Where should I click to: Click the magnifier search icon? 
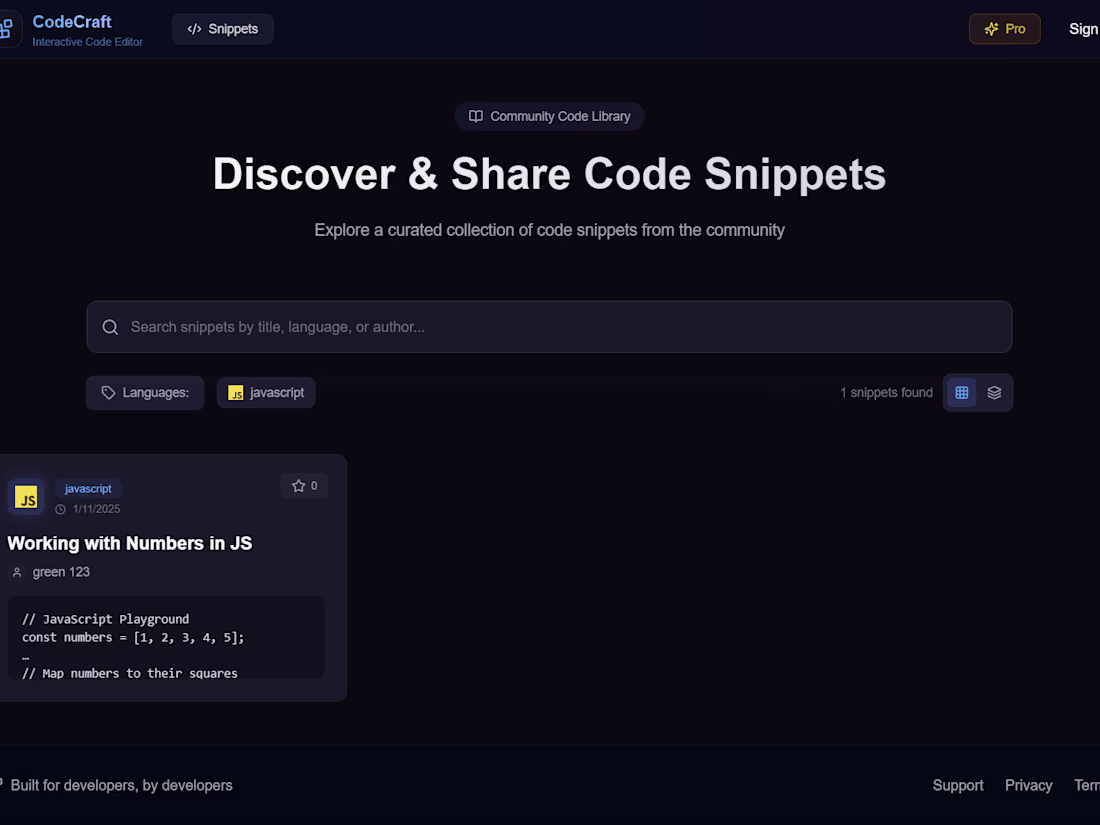[110, 327]
